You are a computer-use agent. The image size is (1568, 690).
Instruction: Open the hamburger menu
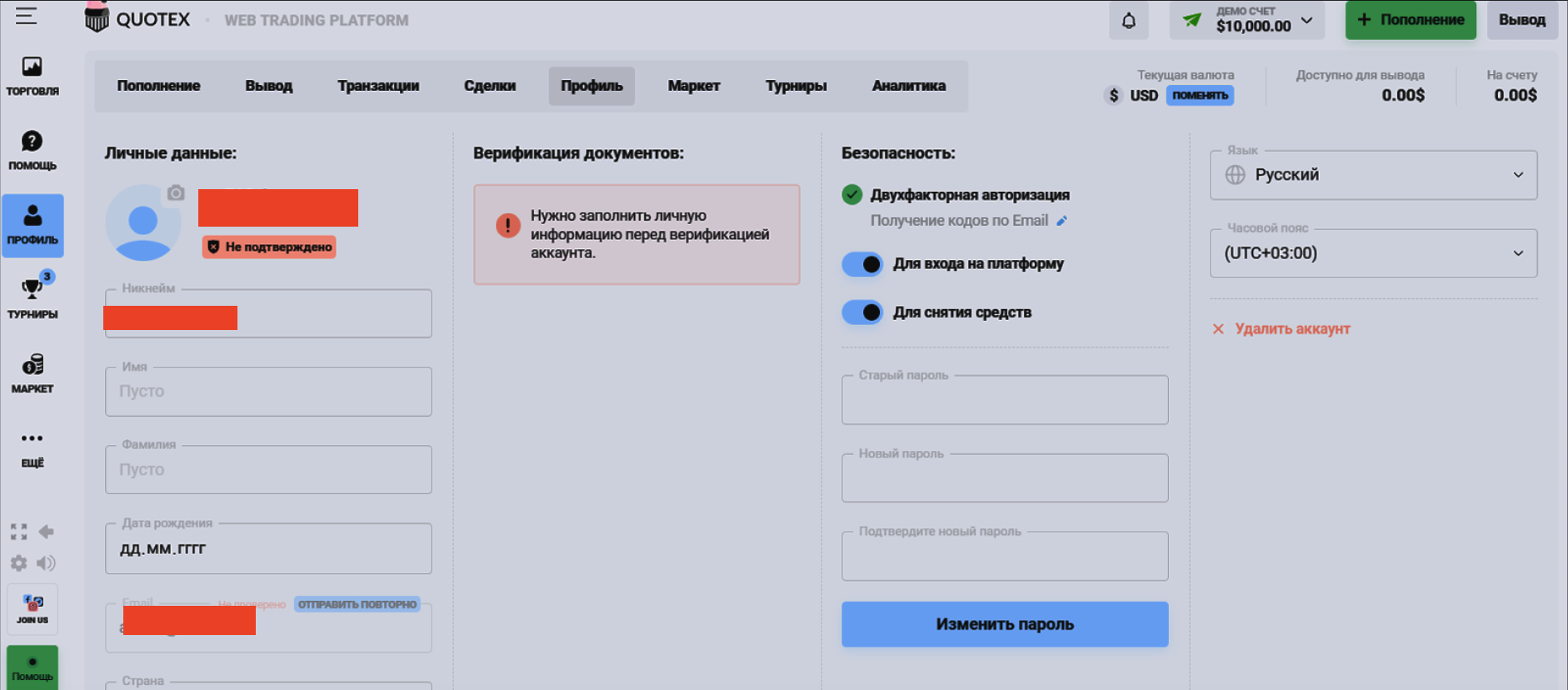click(x=26, y=16)
